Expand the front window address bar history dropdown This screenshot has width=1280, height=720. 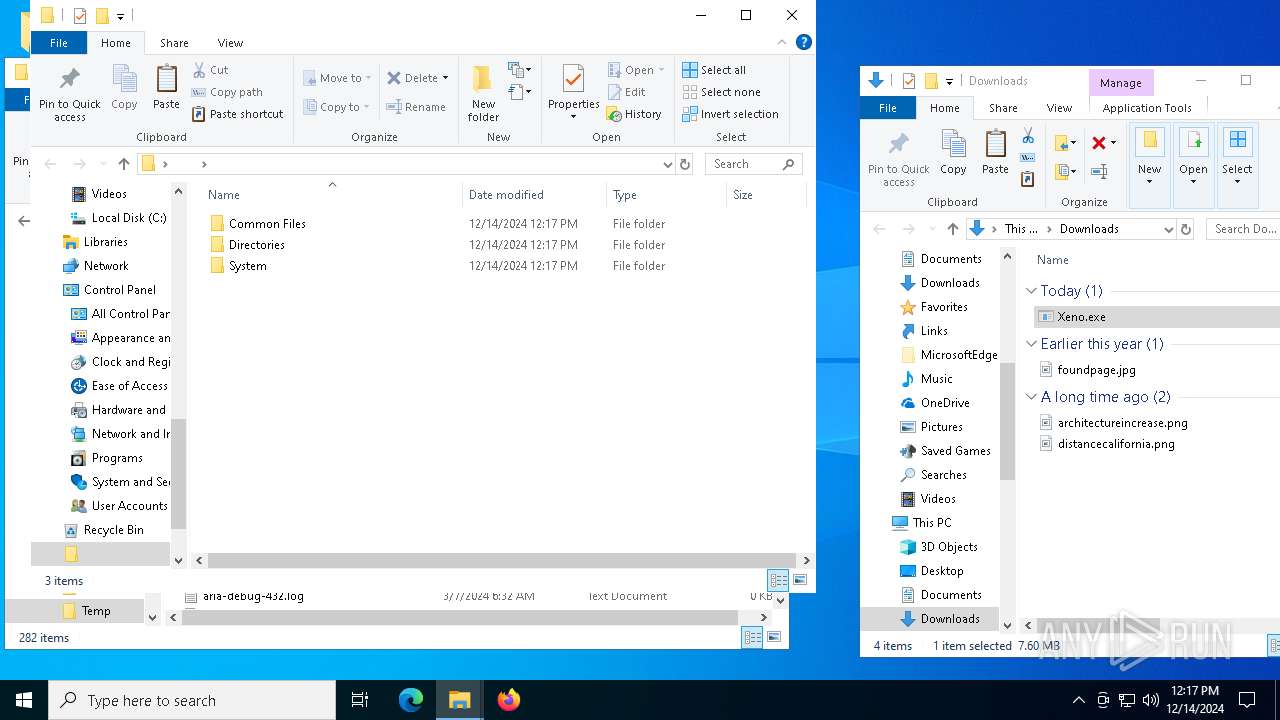pos(668,164)
